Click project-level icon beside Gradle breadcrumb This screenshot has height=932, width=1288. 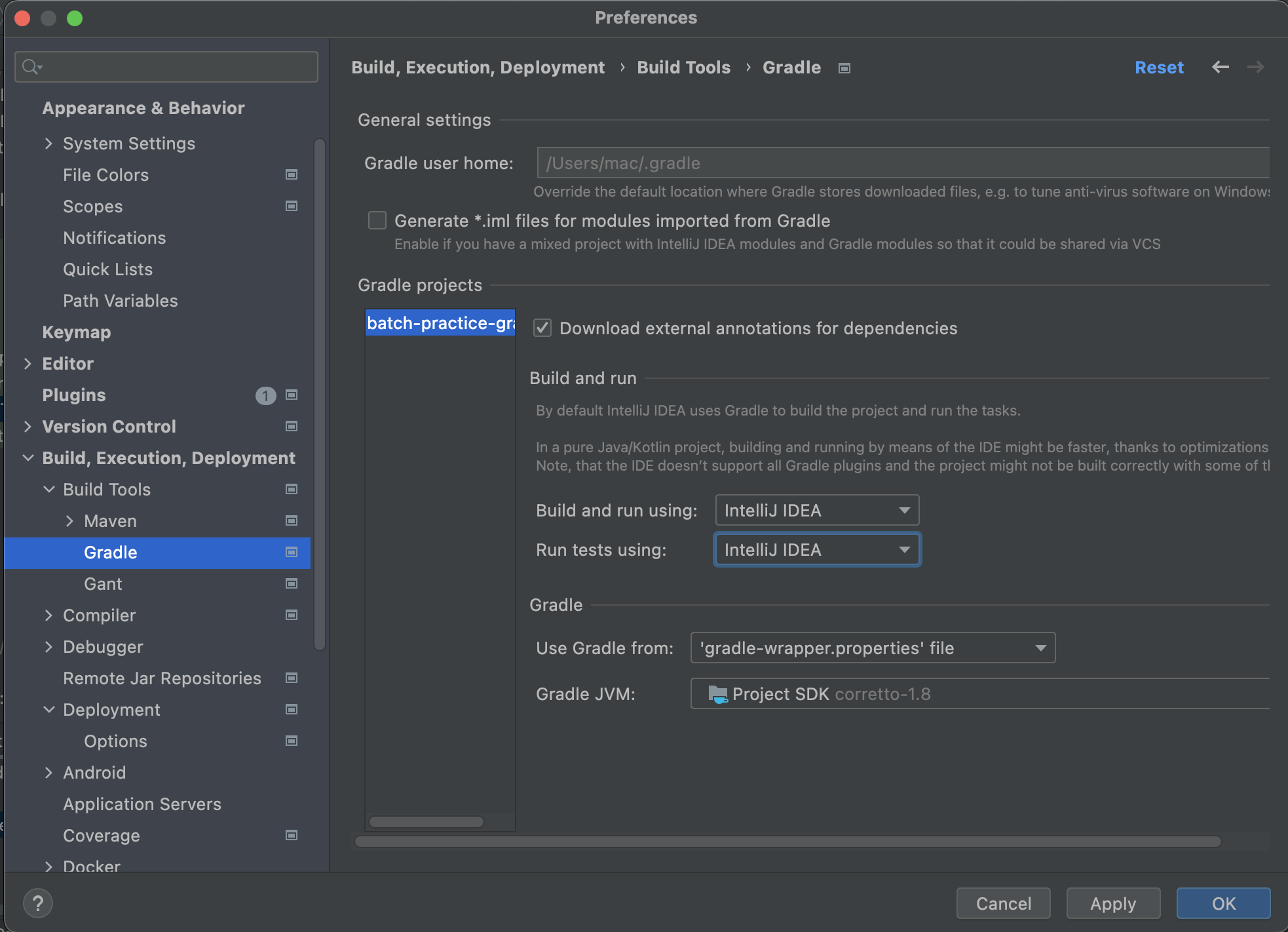pos(844,68)
